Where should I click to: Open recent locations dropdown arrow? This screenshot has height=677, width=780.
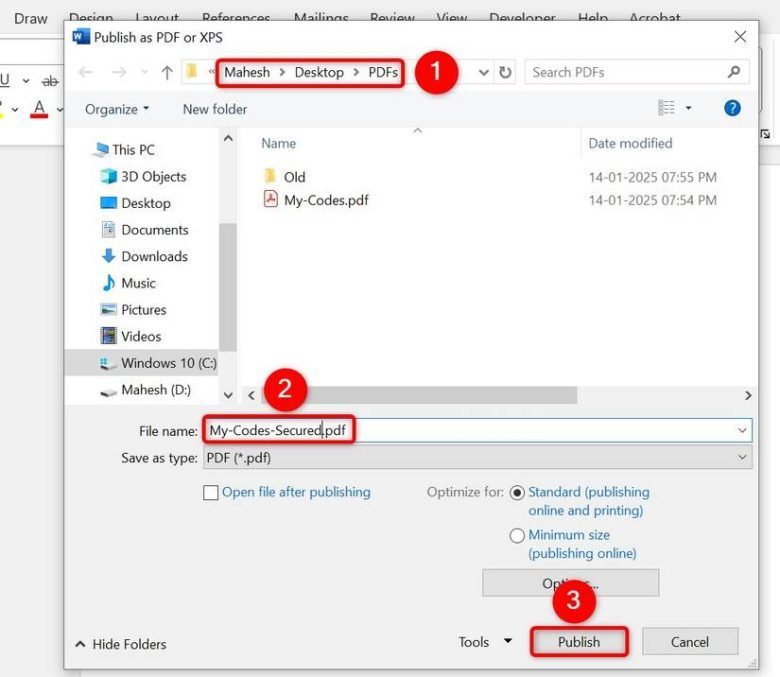[x=144, y=73]
